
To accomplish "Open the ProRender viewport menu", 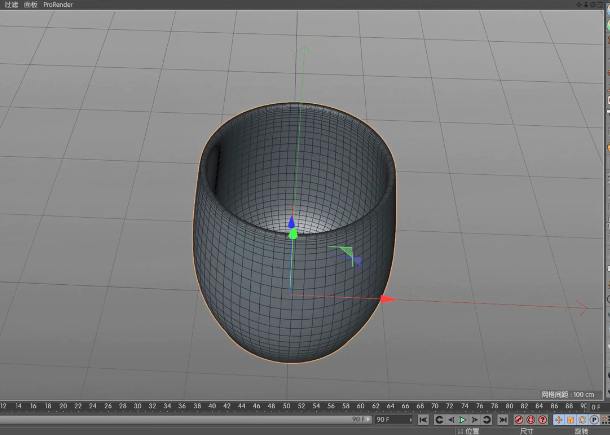I will pos(58,5).
